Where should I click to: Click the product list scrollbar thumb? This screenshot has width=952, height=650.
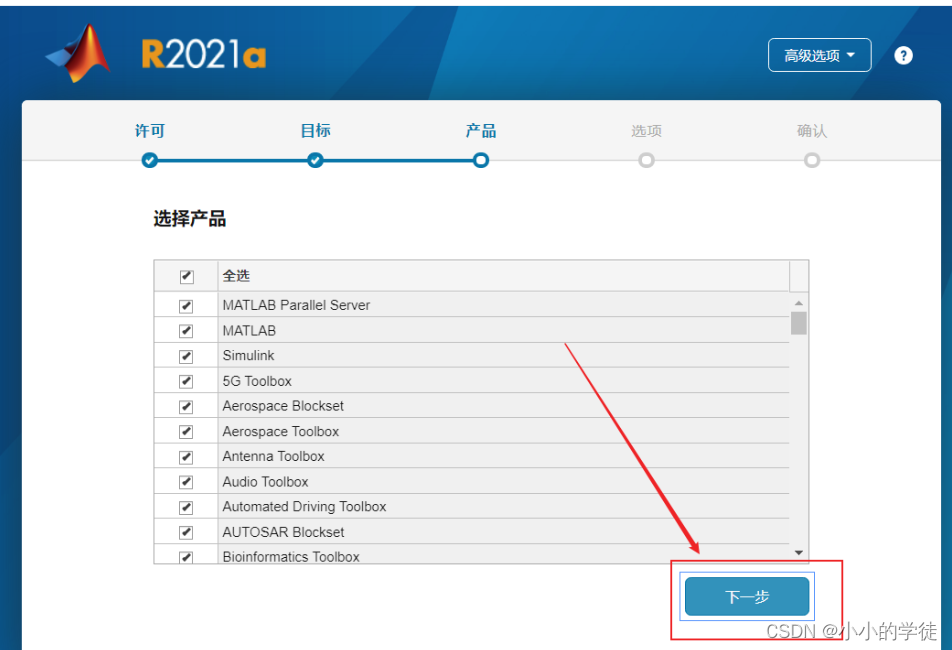(x=798, y=323)
